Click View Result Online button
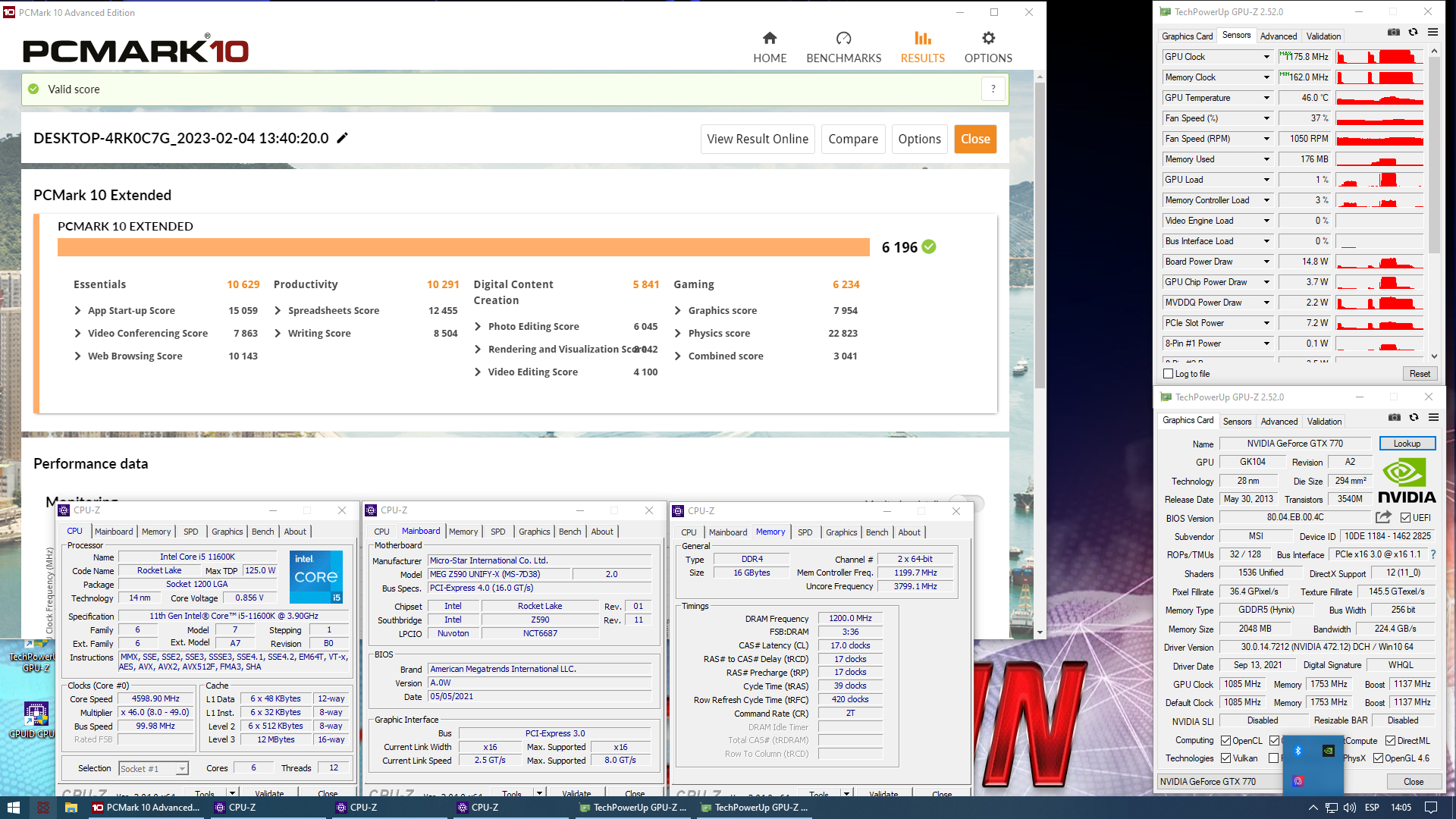The height and width of the screenshot is (819, 1456). 758,139
